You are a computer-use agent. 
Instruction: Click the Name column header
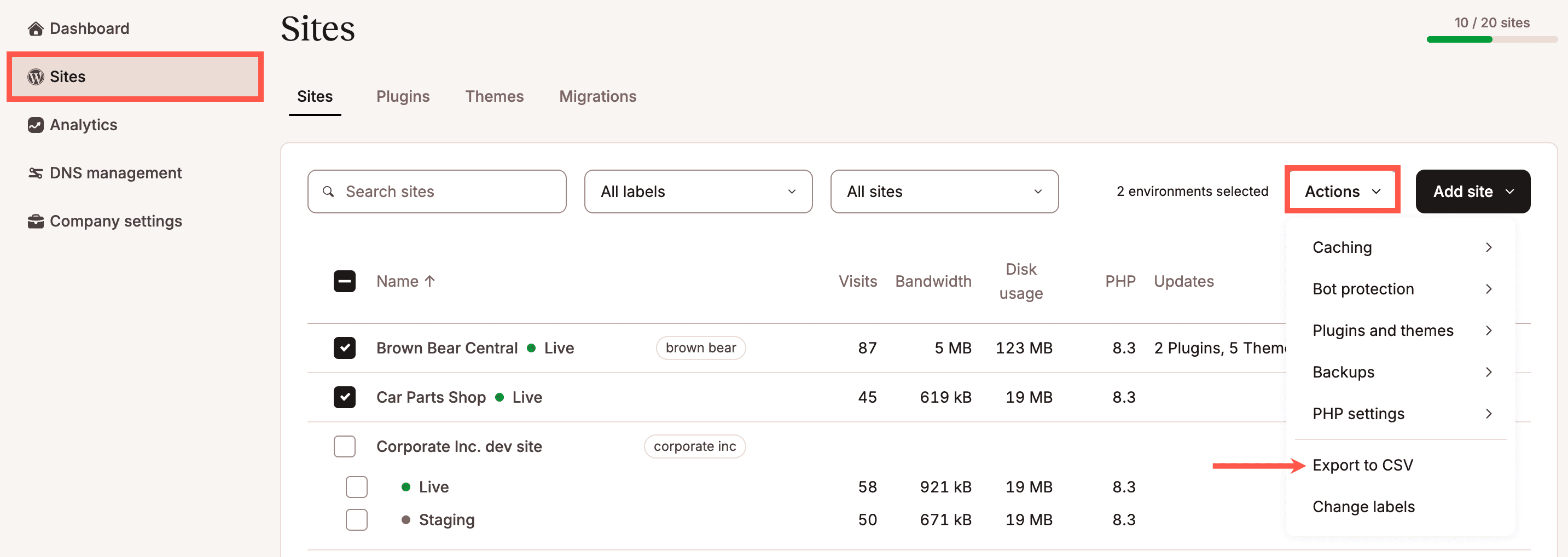pyautogui.click(x=397, y=281)
